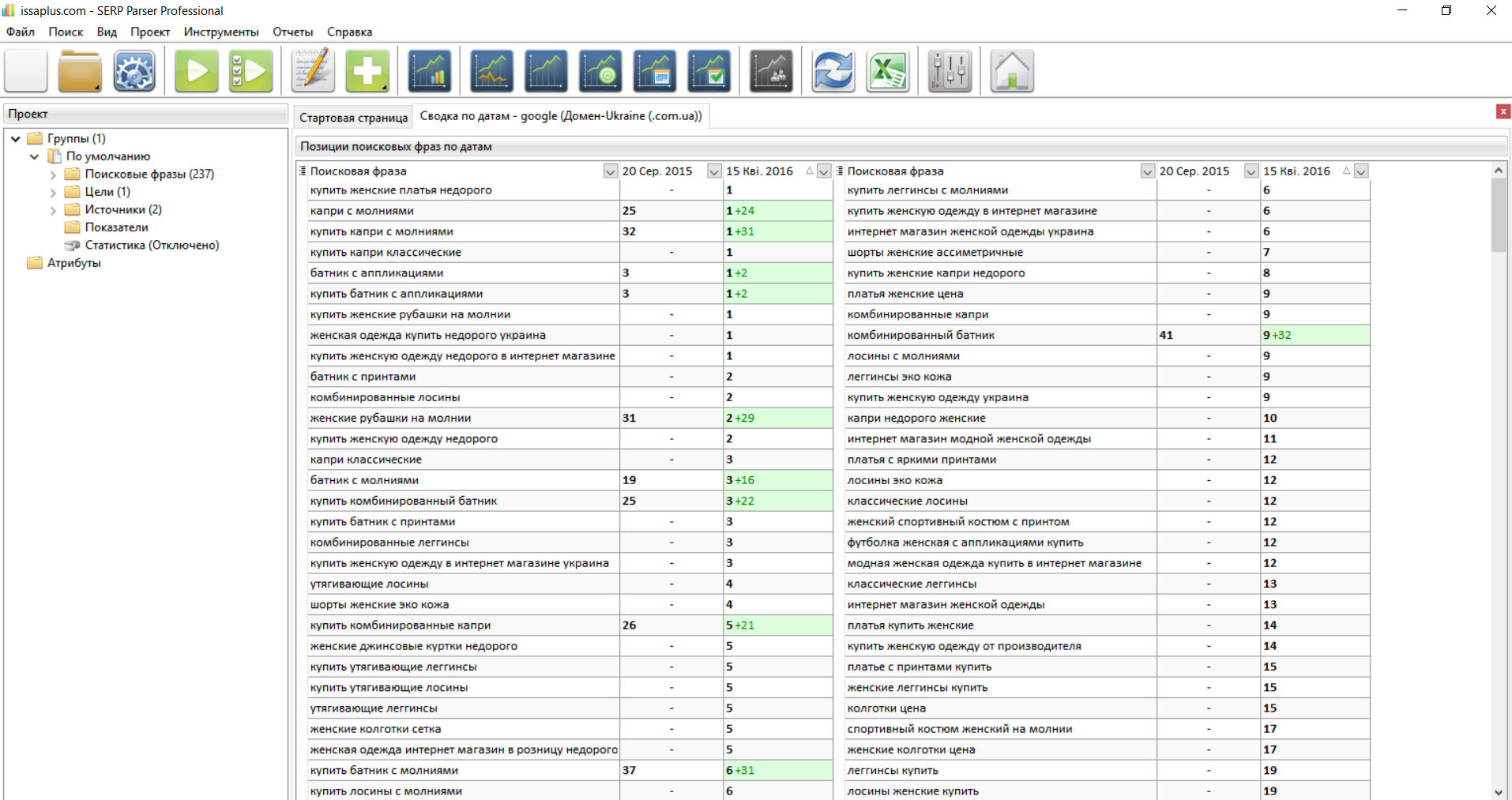The width and height of the screenshot is (1512, 800).
Task: Click the scrollbar up arrow
Action: click(1499, 170)
